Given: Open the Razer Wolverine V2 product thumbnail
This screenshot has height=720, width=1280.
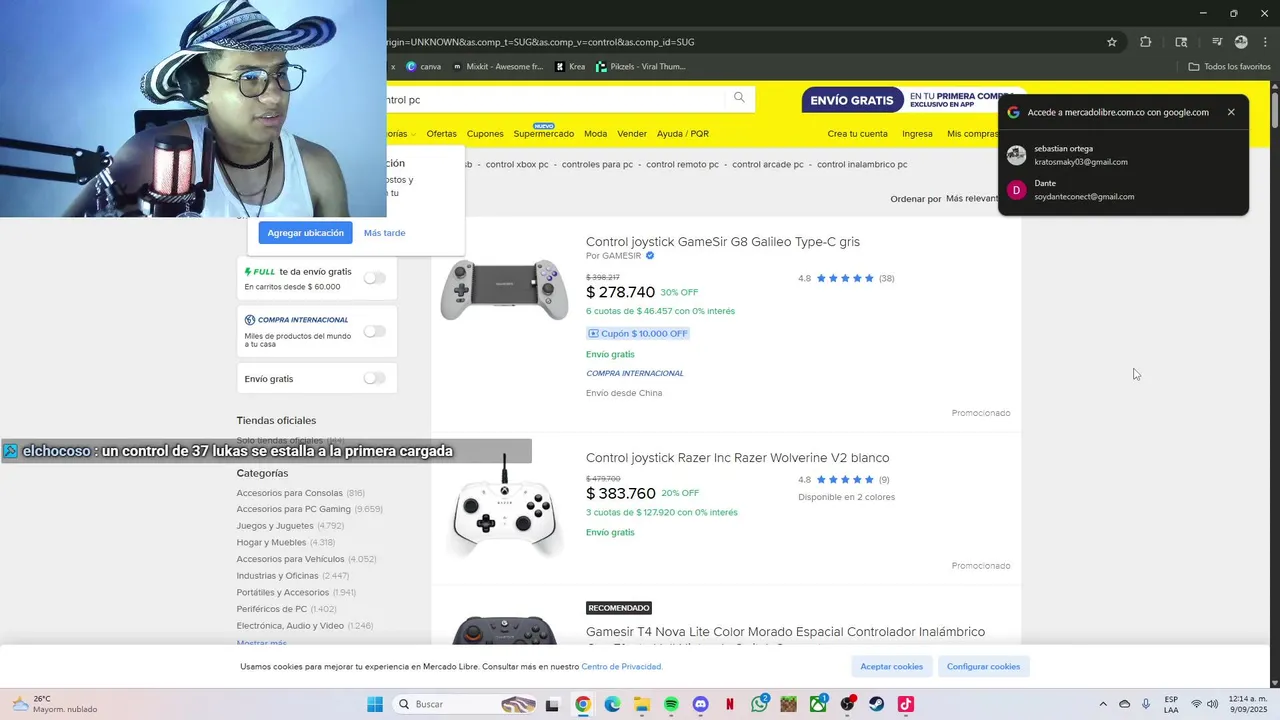Looking at the screenshot, I should [x=504, y=508].
